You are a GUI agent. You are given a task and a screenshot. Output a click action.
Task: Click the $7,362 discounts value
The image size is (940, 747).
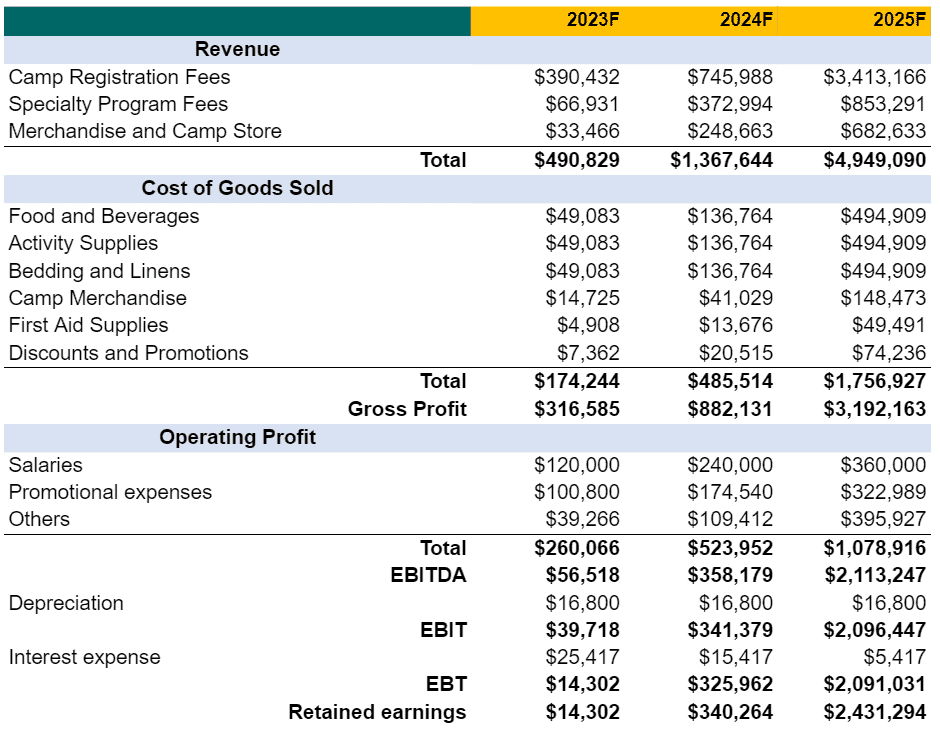588,353
